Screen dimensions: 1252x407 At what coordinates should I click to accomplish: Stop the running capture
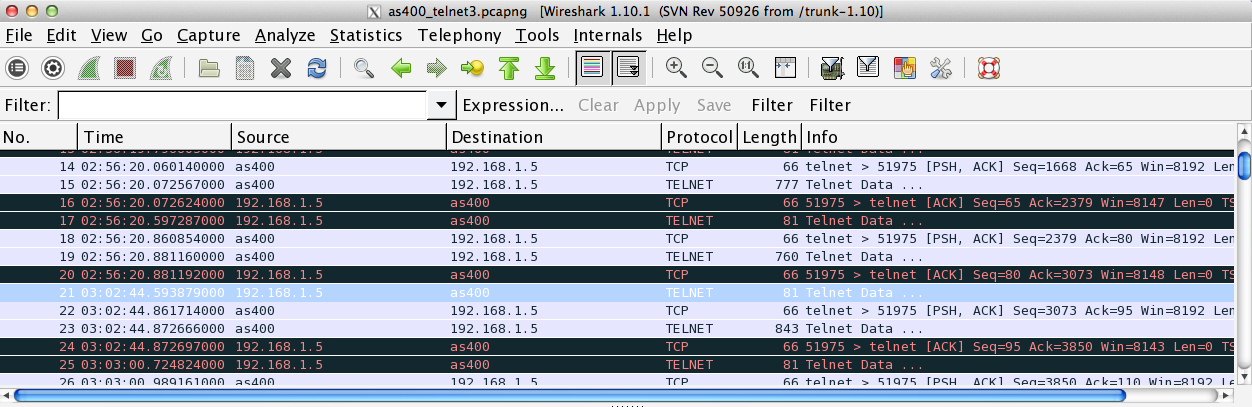pos(125,68)
